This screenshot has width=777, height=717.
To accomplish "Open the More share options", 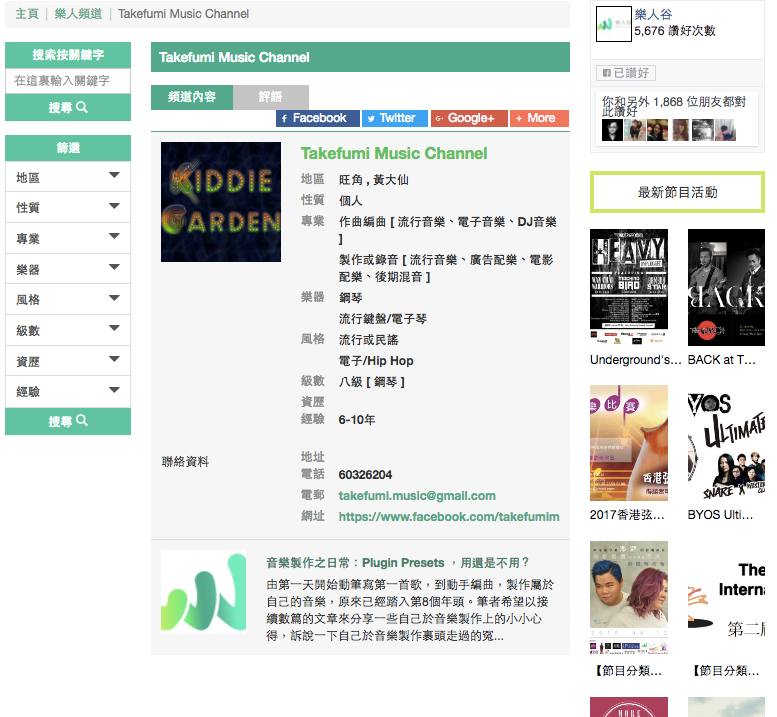I will pos(539,118).
